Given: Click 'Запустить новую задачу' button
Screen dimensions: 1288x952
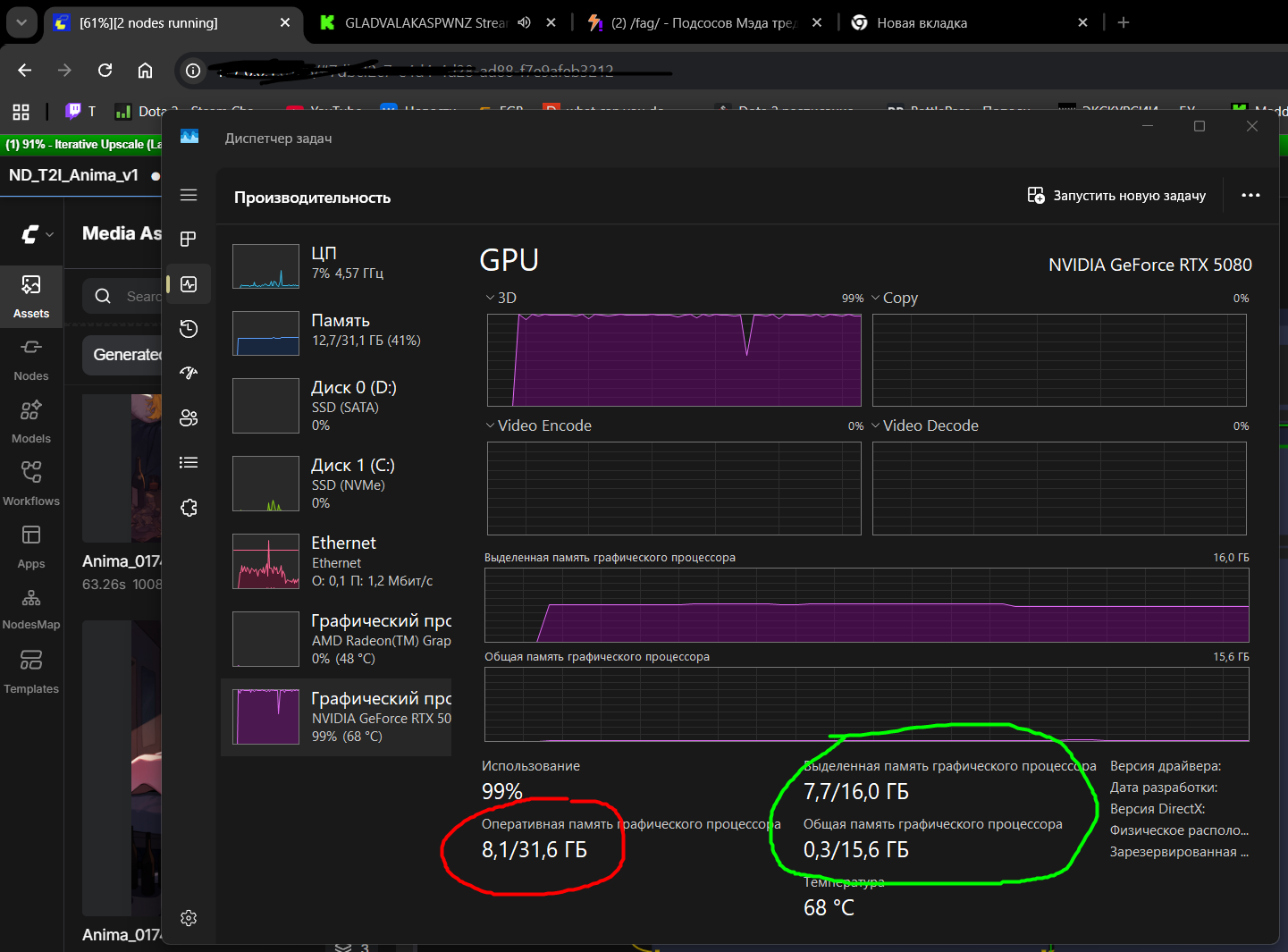Looking at the screenshot, I should [x=1117, y=195].
